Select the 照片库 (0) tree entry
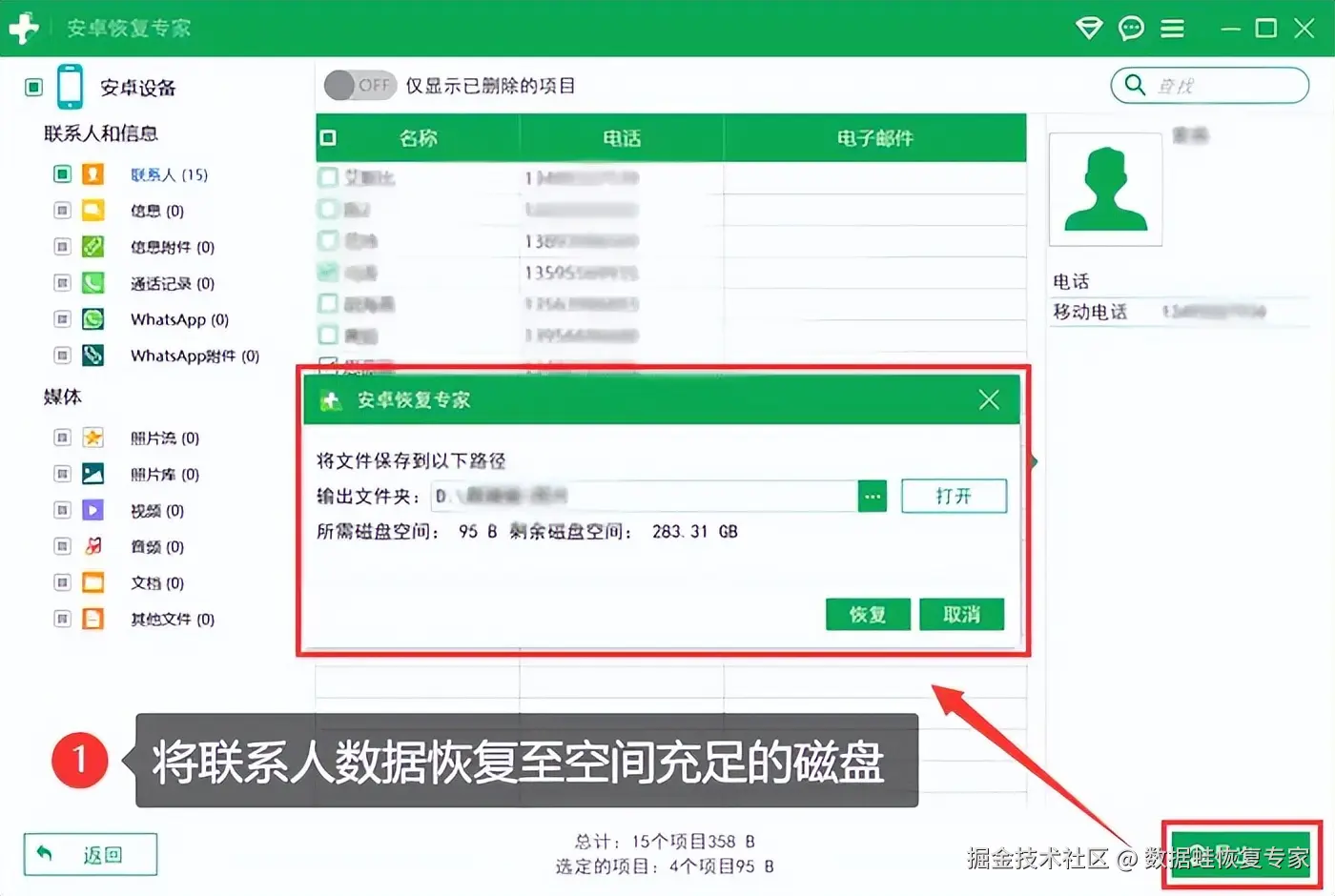 pyautogui.click(x=165, y=474)
